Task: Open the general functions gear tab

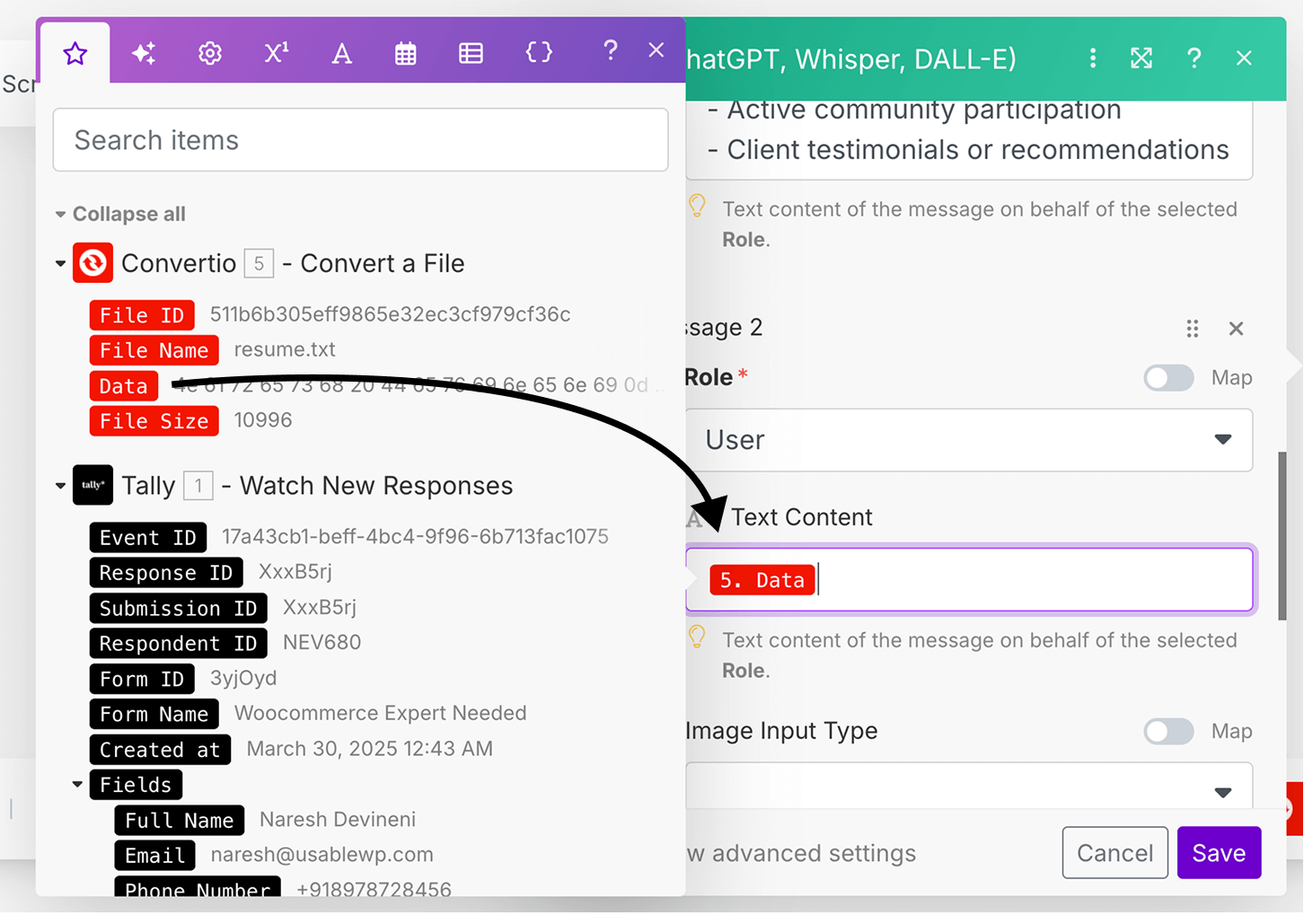Action: pos(210,54)
